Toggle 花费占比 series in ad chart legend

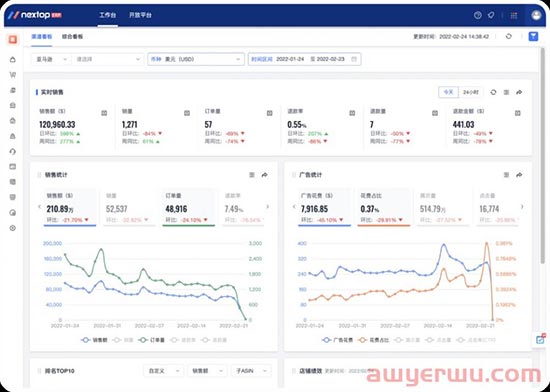point(374,340)
